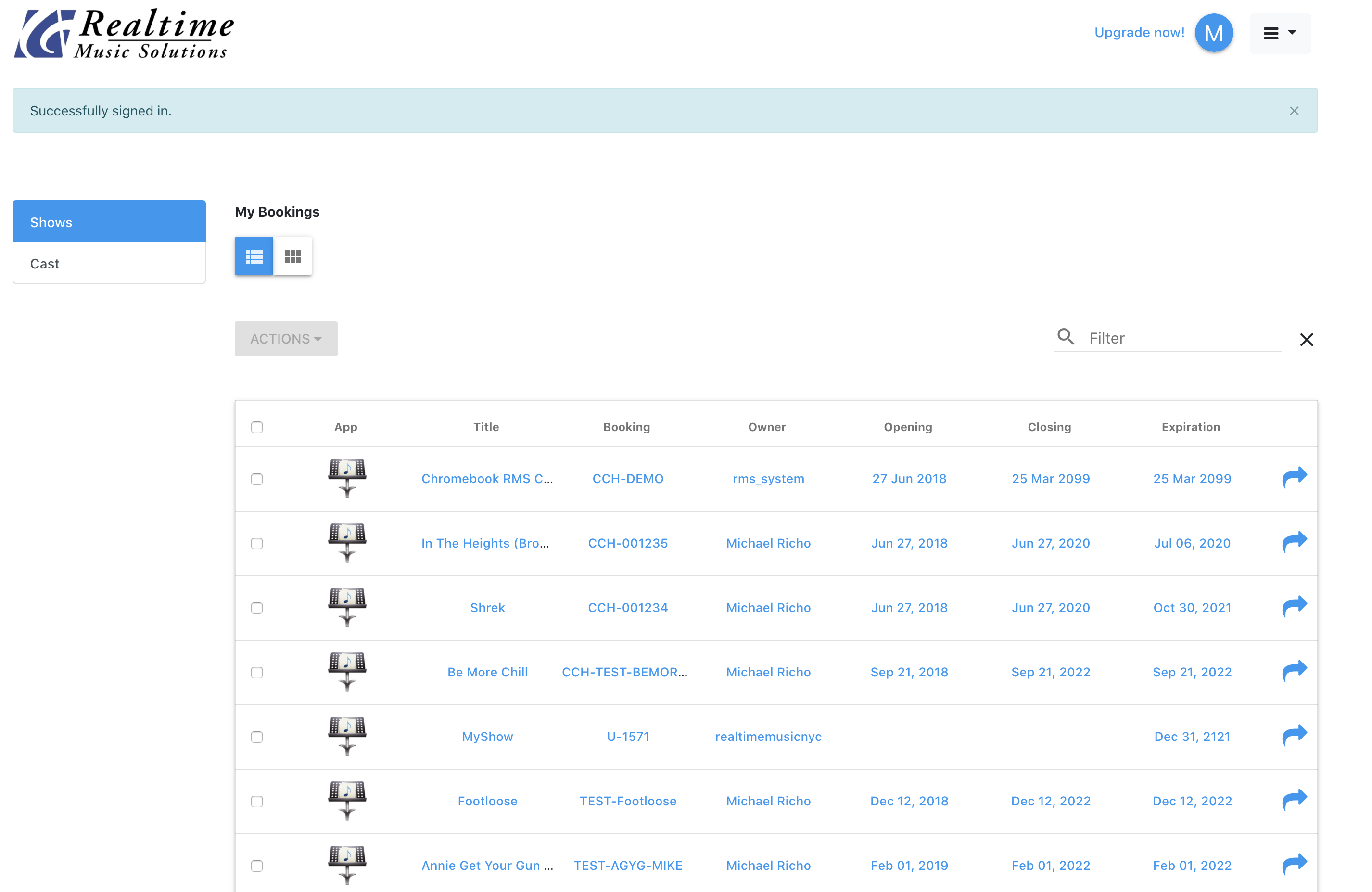Viewport: 1372px width, 892px height.
Task: Click booking code TEST-Footloose
Action: pos(628,802)
